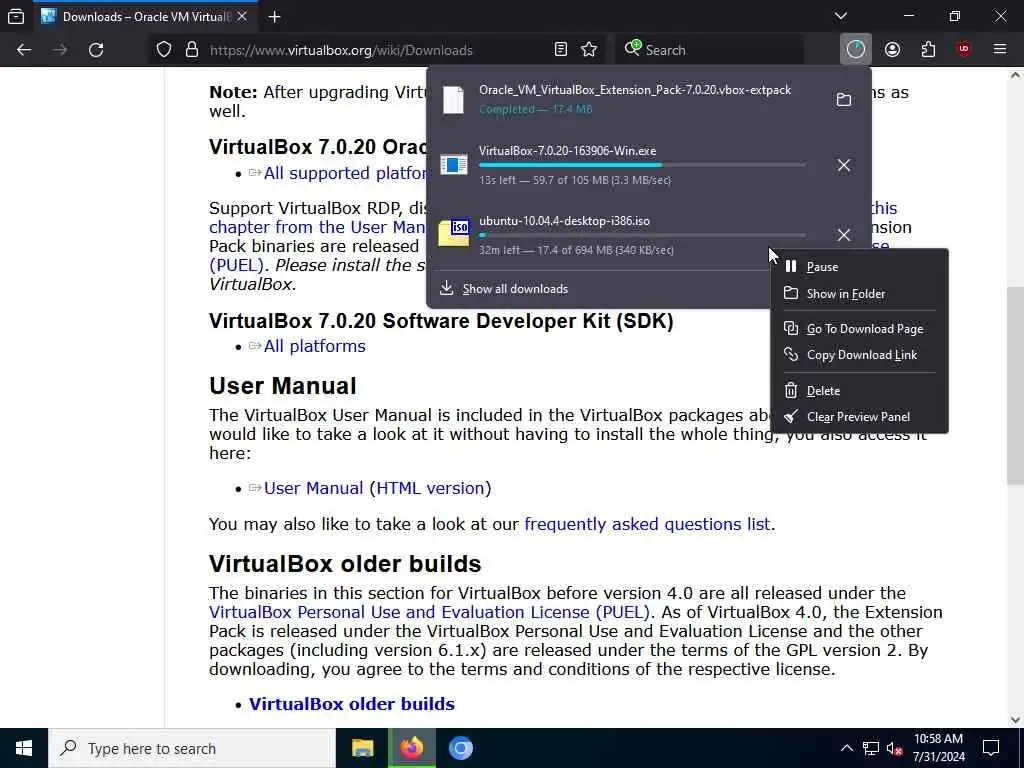This screenshot has height=768, width=1024.
Task: Click the scrollbar down arrow
Action: pos(1015,720)
